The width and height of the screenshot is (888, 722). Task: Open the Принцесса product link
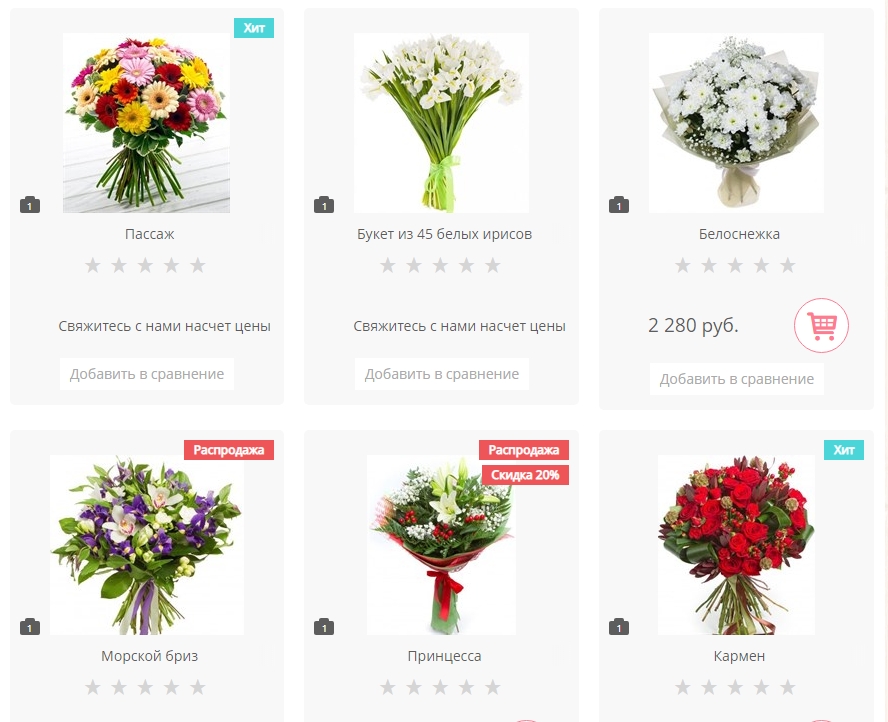(445, 656)
